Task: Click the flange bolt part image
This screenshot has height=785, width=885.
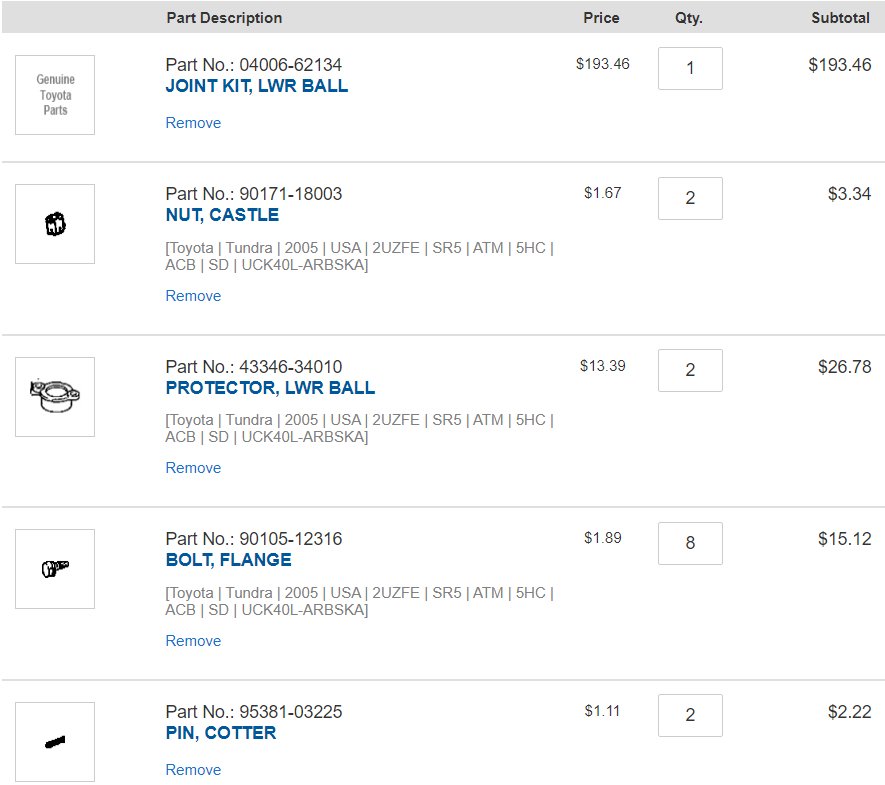Action: pyautogui.click(x=55, y=569)
